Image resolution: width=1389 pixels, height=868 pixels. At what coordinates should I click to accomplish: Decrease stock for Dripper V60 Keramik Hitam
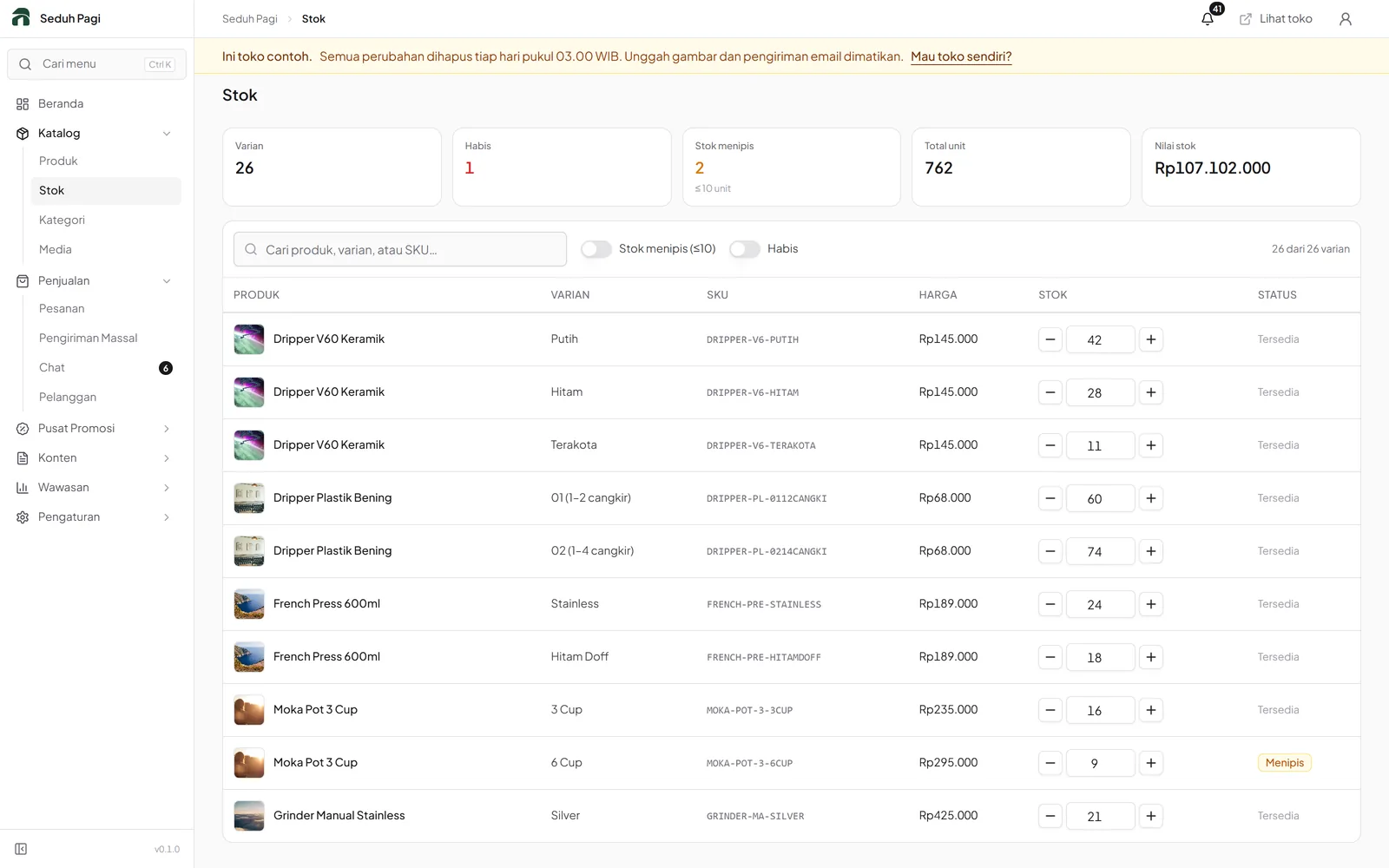point(1050,392)
